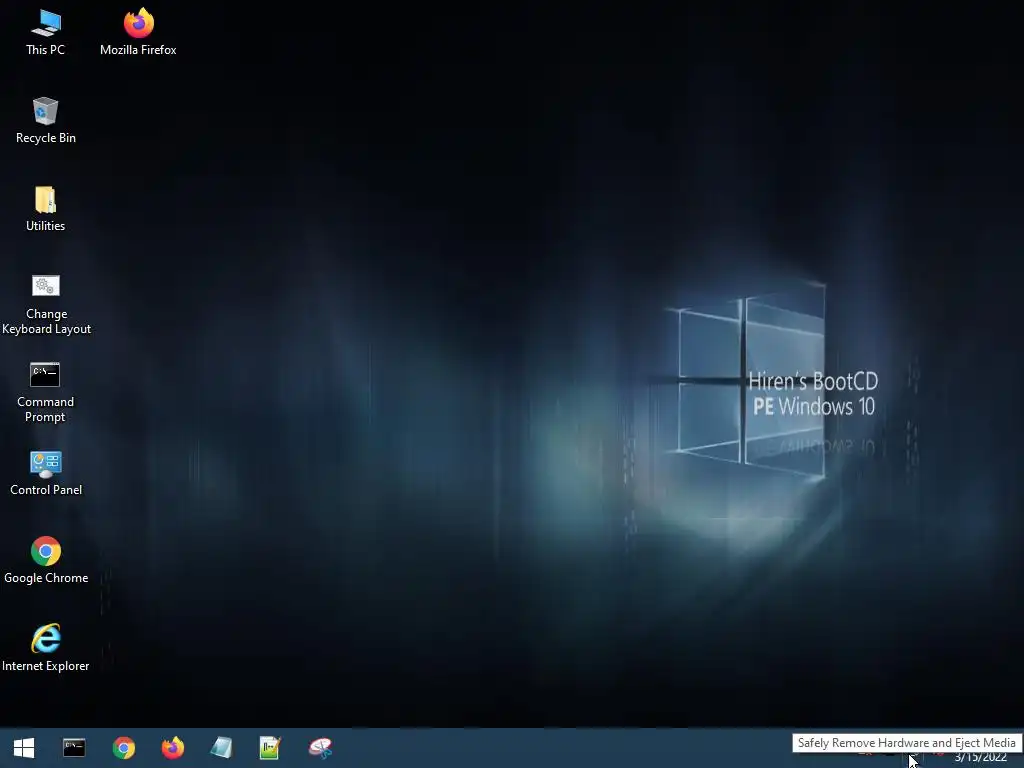This screenshot has height=768, width=1024.
Task: Click Command Prompt icon in taskbar
Action: pos(74,748)
